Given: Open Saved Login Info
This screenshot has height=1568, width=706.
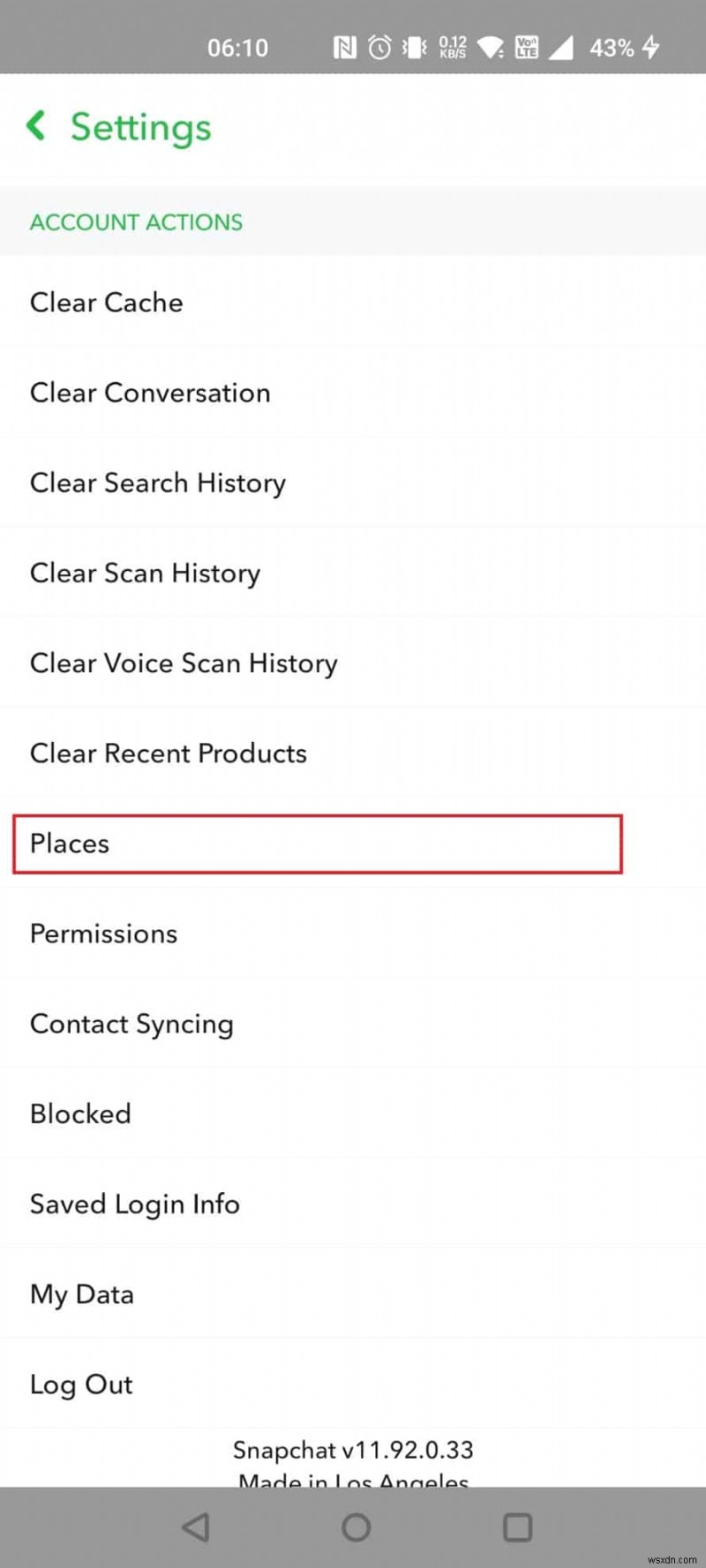Looking at the screenshot, I should (135, 1204).
